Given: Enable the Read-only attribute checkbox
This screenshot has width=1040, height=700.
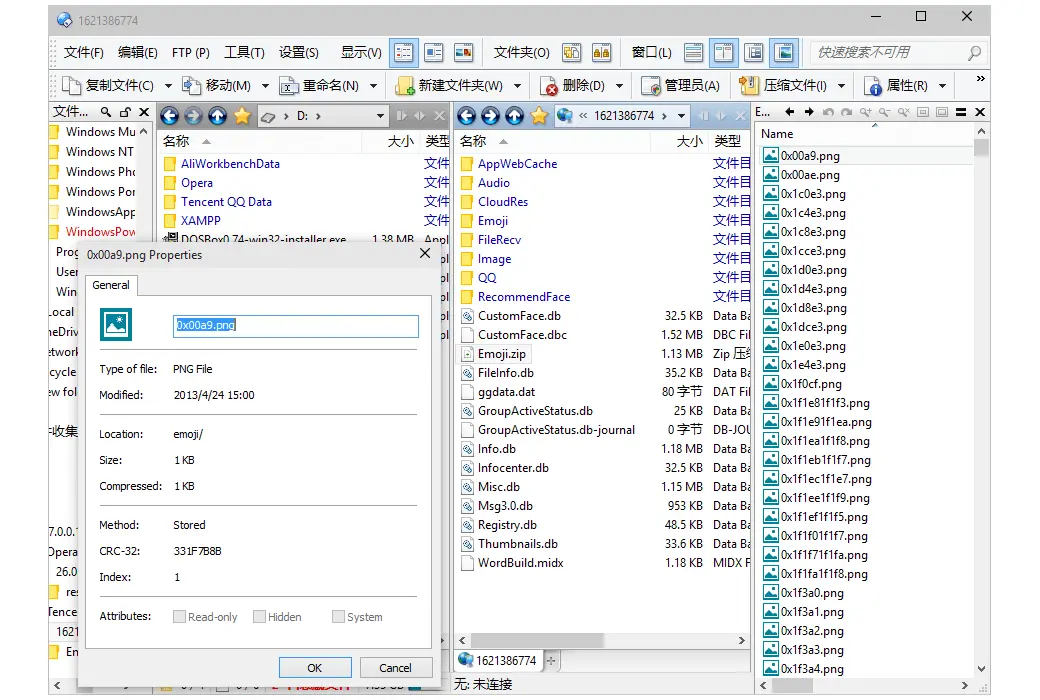Looking at the screenshot, I should tap(179, 617).
